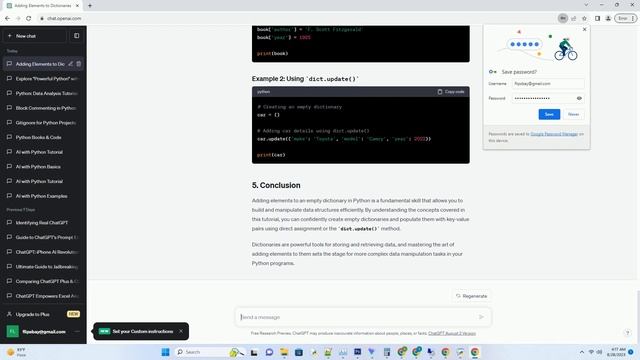This screenshot has height=360, width=640.
Task: Open the Ultimate Guide to Jailbreaking chat
Action: point(43,267)
